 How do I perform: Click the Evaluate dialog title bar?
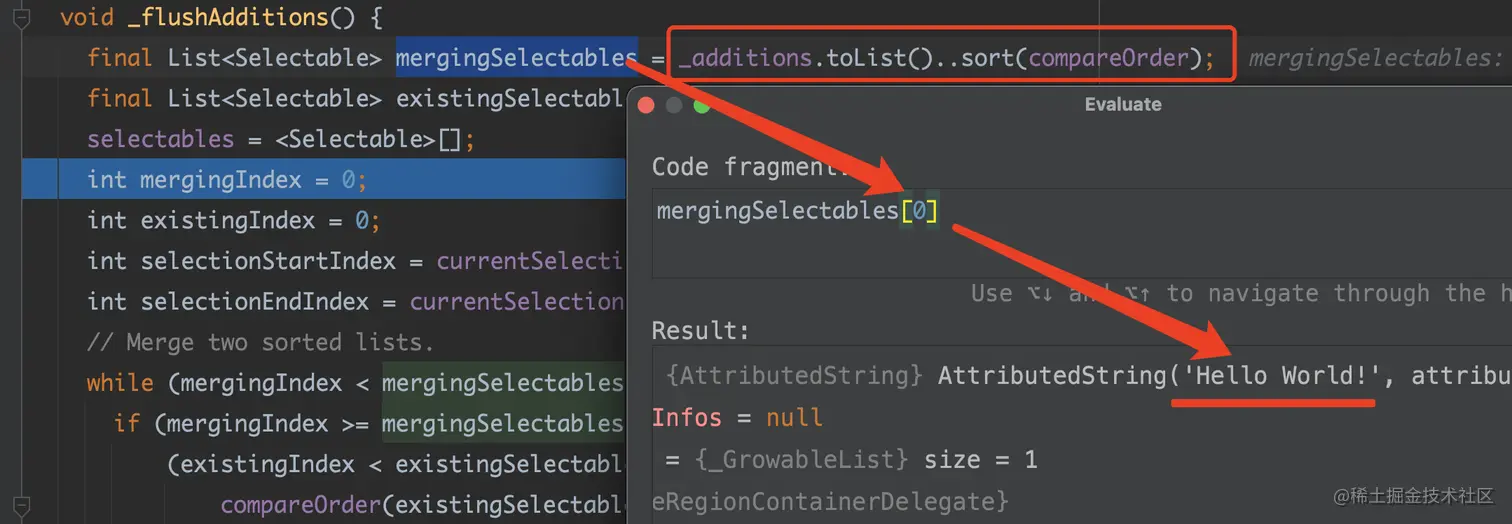pos(1070,104)
